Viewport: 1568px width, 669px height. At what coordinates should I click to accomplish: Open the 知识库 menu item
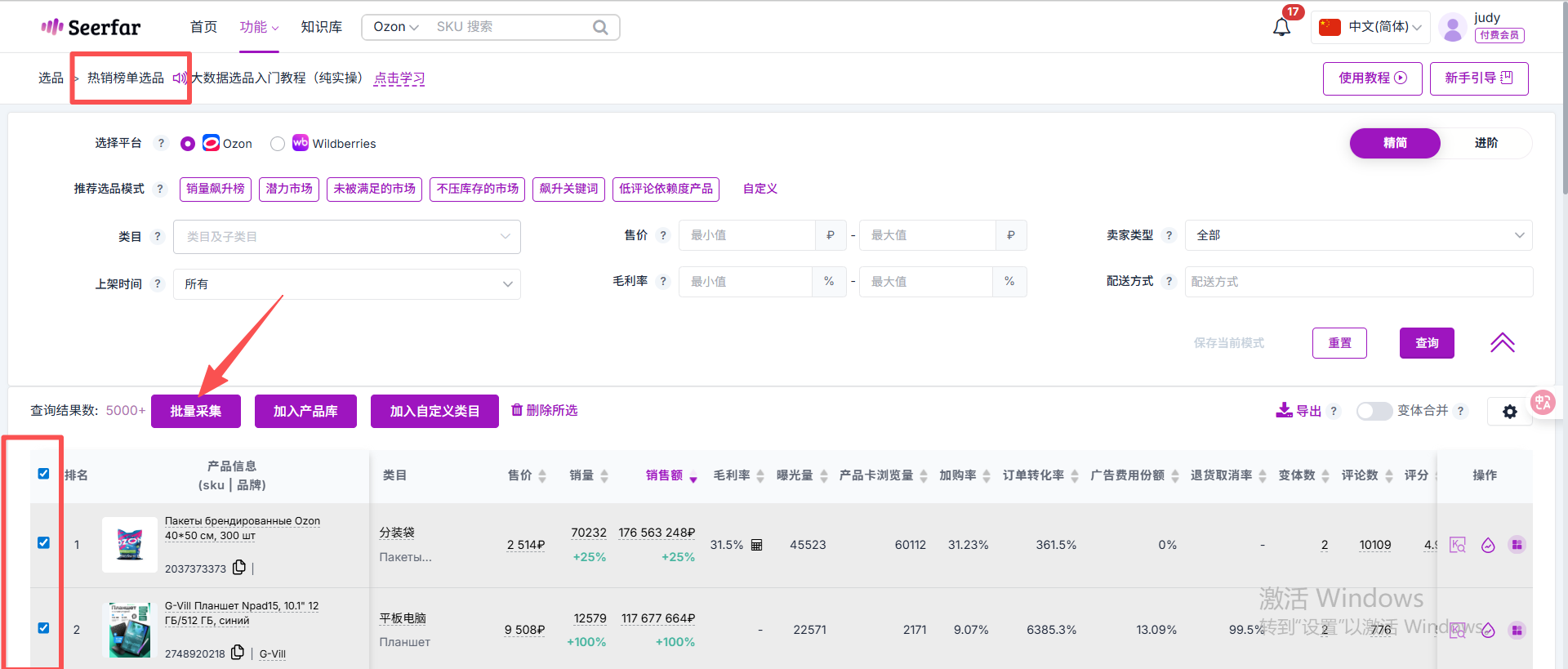click(x=321, y=27)
